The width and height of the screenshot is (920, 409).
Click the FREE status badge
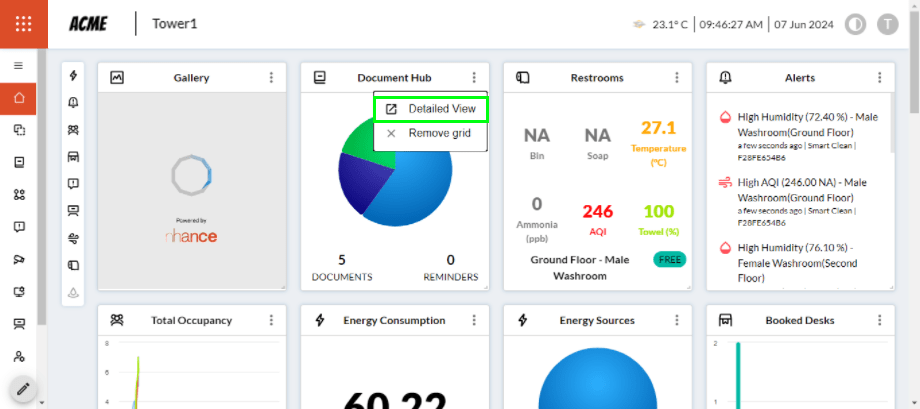[x=667, y=259]
